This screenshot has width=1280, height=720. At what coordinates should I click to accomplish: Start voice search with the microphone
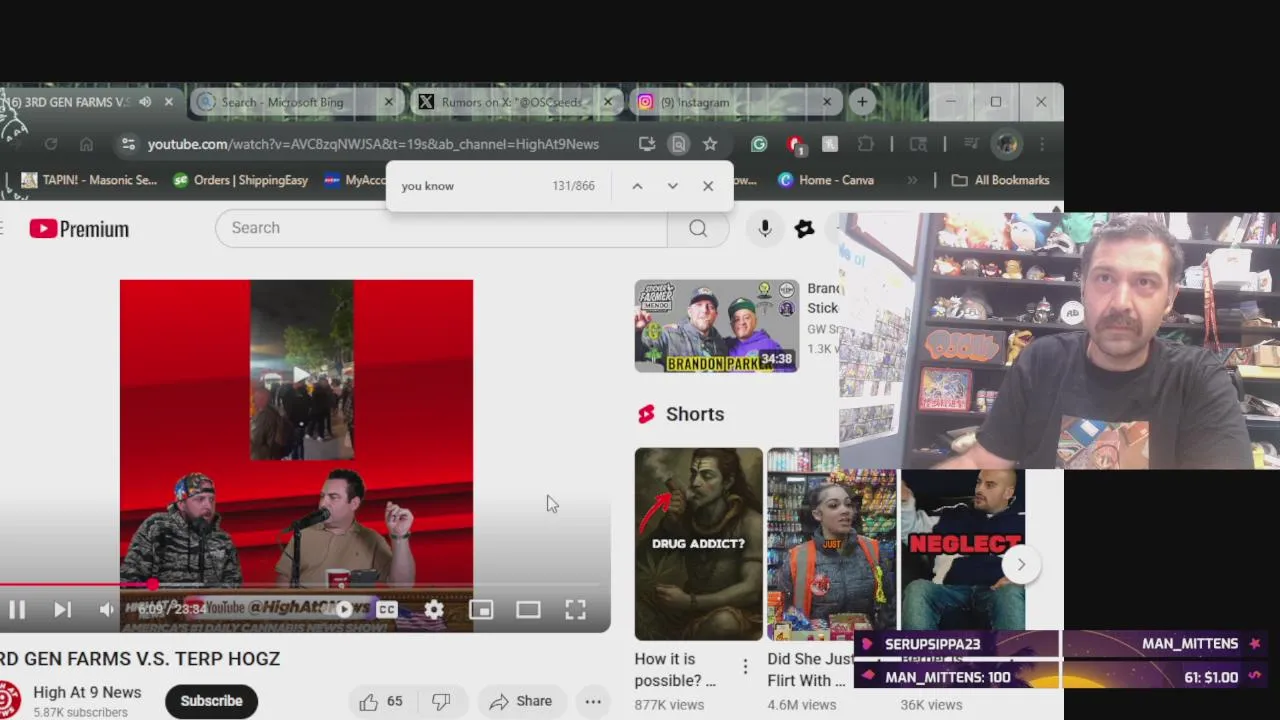coord(764,228)
